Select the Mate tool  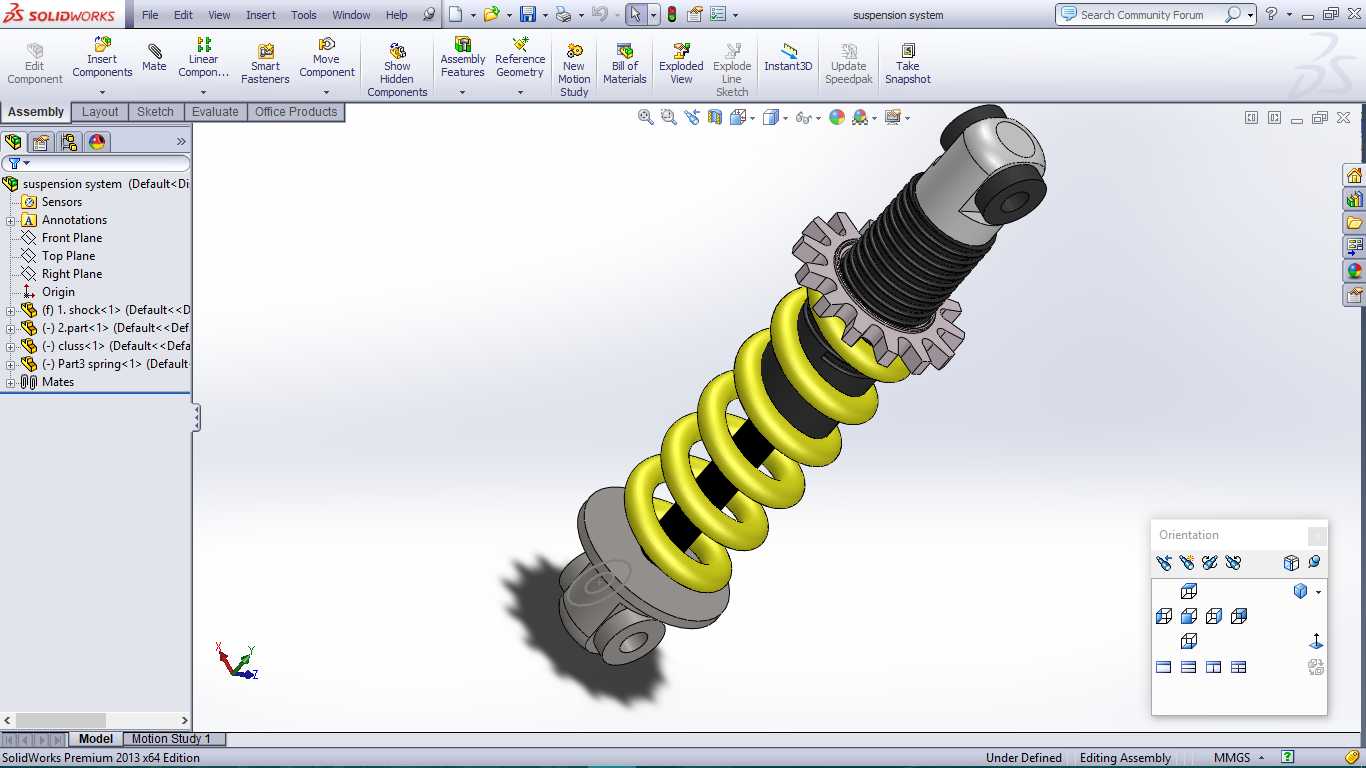(154, 57)
